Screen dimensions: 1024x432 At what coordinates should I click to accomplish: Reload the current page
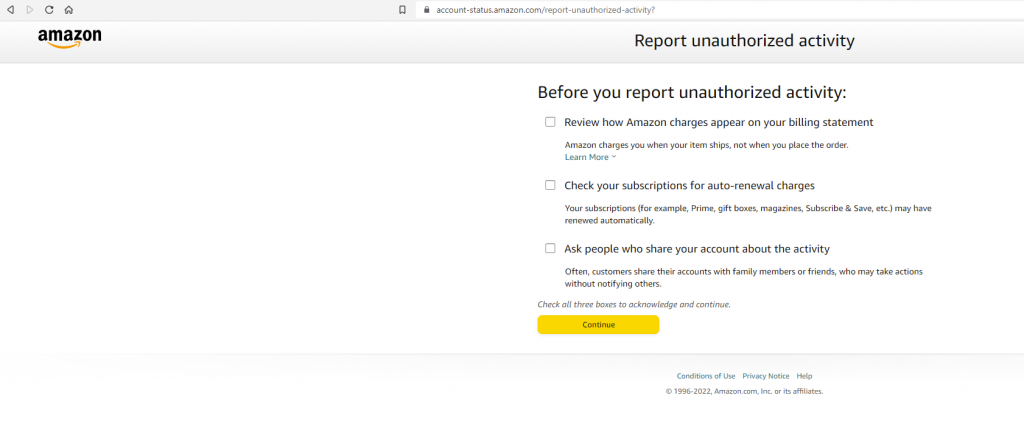48,9
